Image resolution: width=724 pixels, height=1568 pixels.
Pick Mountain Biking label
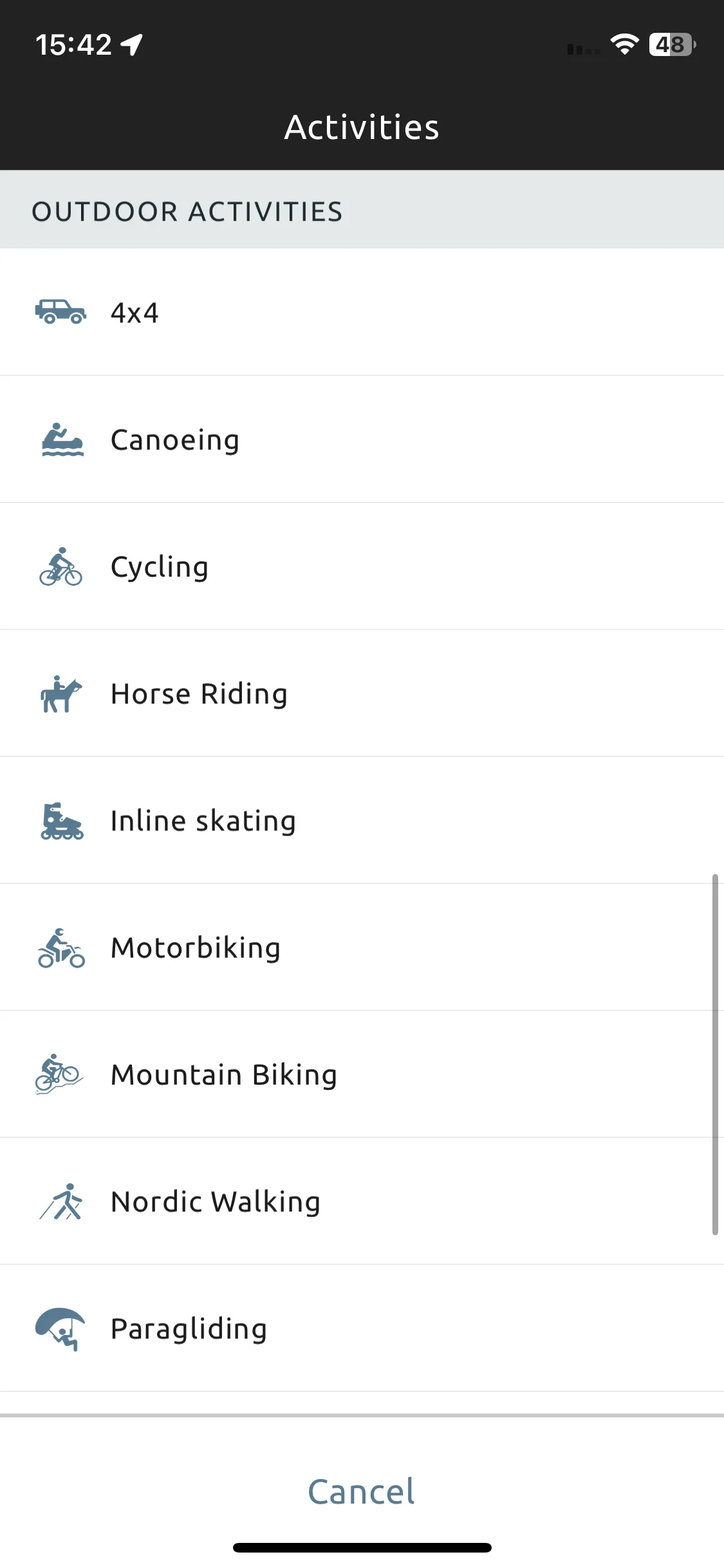224,1075
